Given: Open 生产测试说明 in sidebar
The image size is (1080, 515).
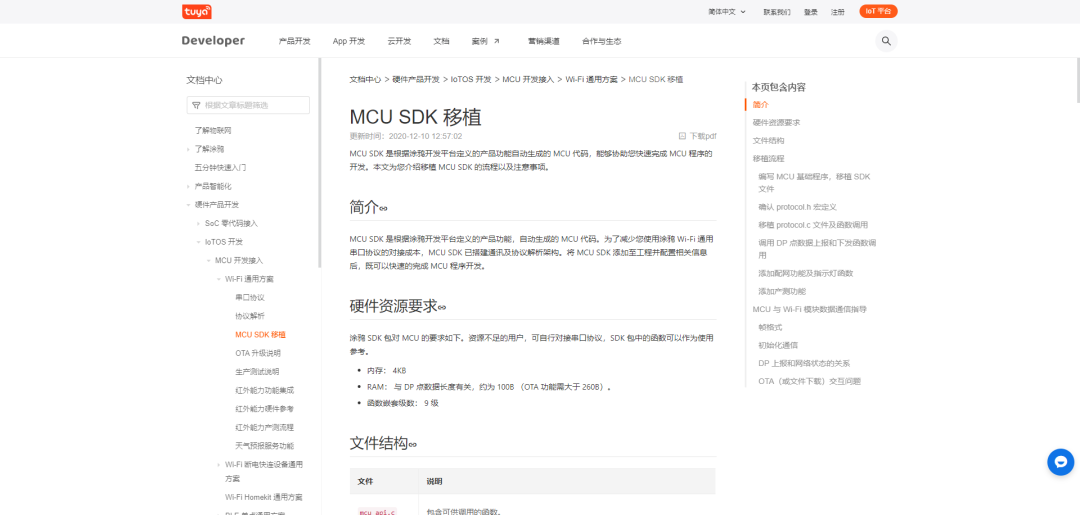Looking at the screenshot, I should click(258, 372).
